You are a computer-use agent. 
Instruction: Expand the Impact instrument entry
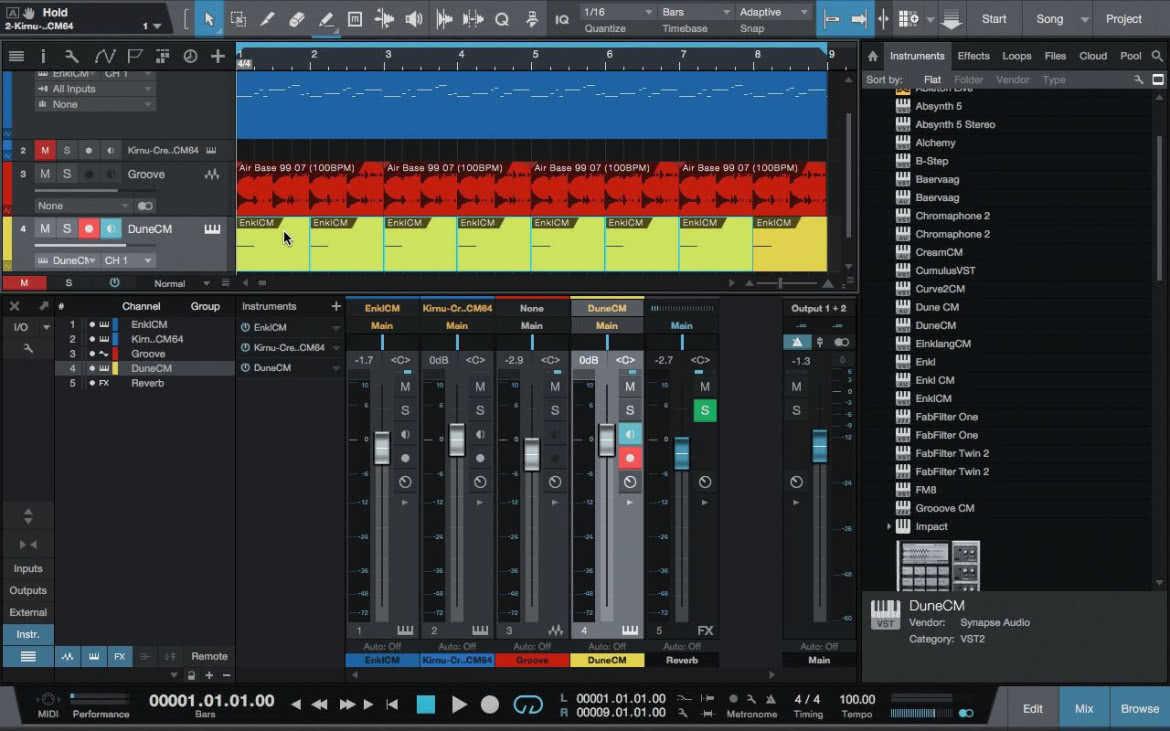pyautogui.click(x=888, y=527)
